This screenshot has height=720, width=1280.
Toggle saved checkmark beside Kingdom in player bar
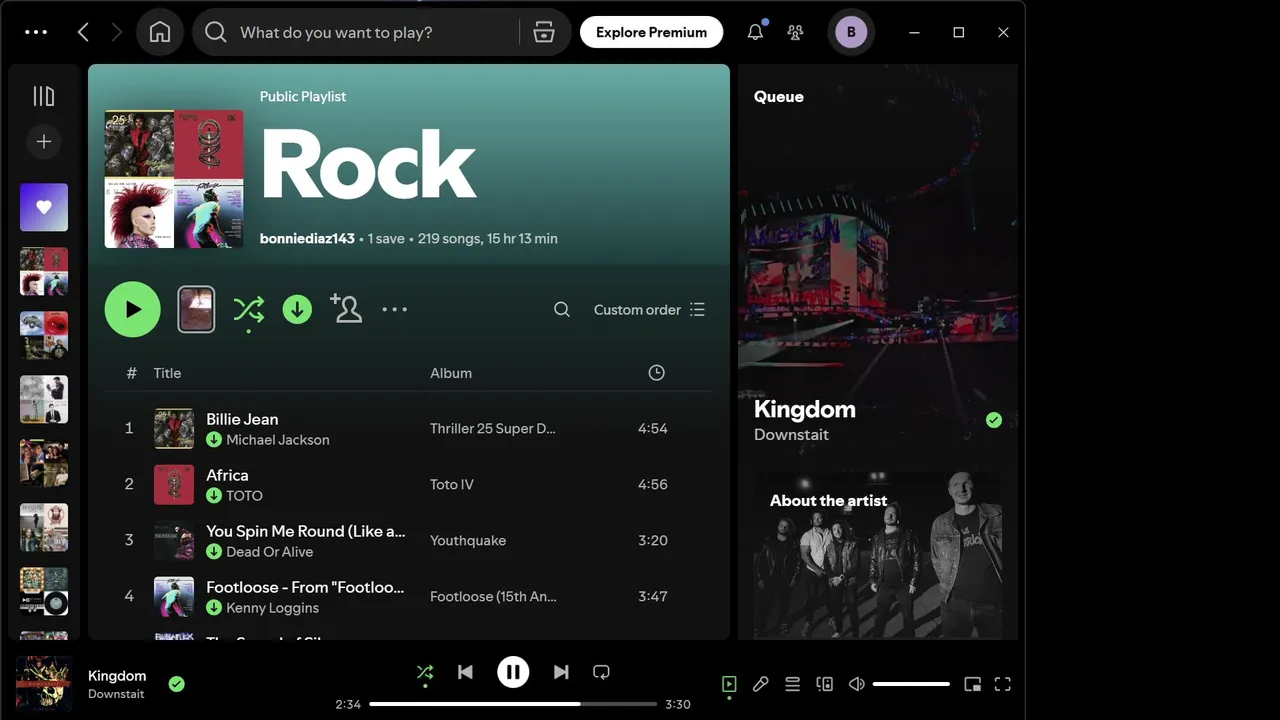pyautogui.click(x=177, y=684)
